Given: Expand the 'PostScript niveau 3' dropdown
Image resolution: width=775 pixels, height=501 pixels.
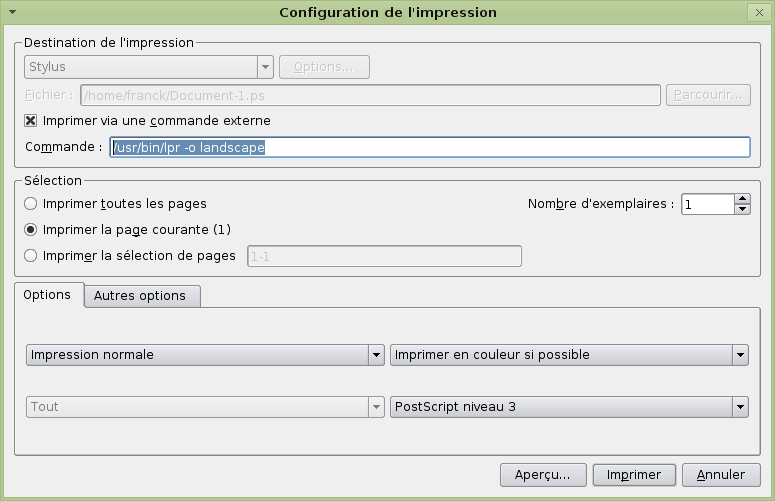Looking at the screenshot, I should (x=740, y=407).
